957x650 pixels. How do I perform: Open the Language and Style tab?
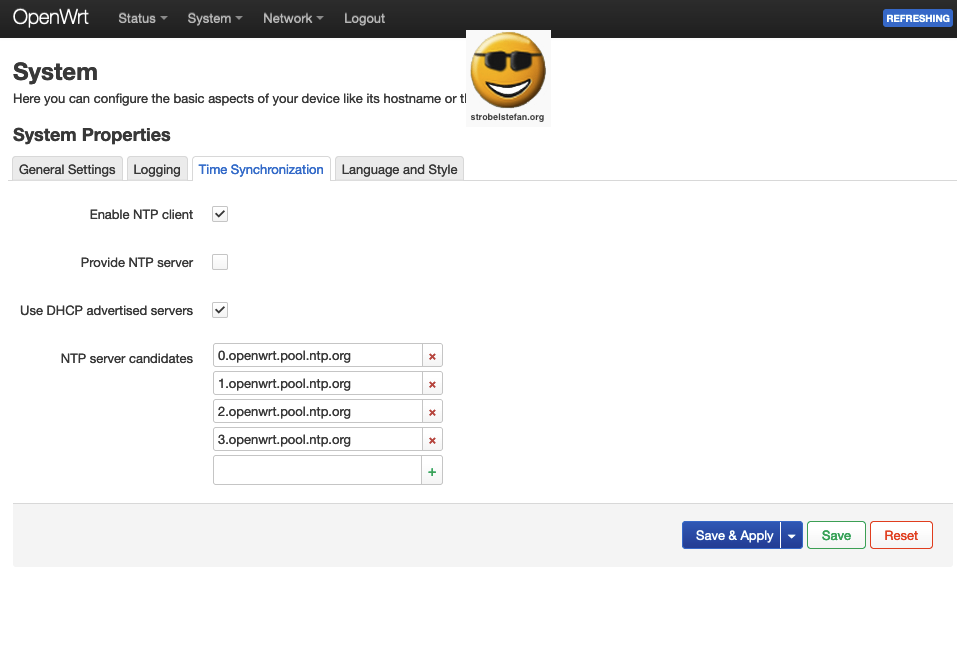399,169
